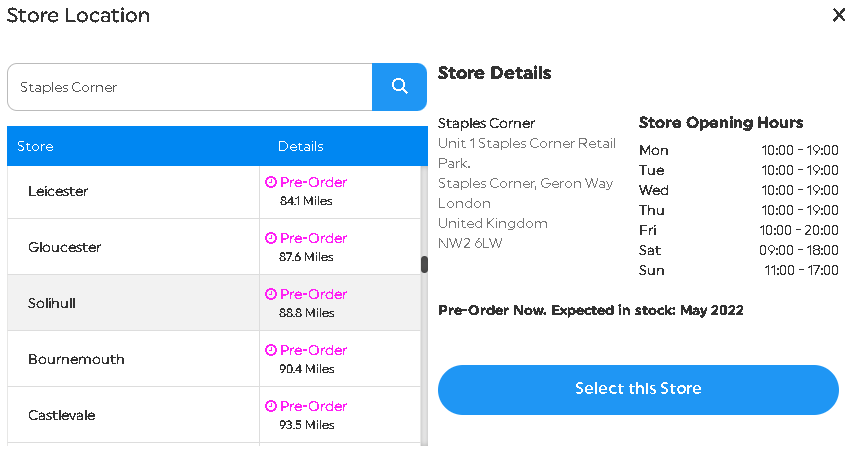Image resolution: width=859 pixels, height=454 pixels.
Task: Choose the Gloucester store row
Action: coord(214,247)
